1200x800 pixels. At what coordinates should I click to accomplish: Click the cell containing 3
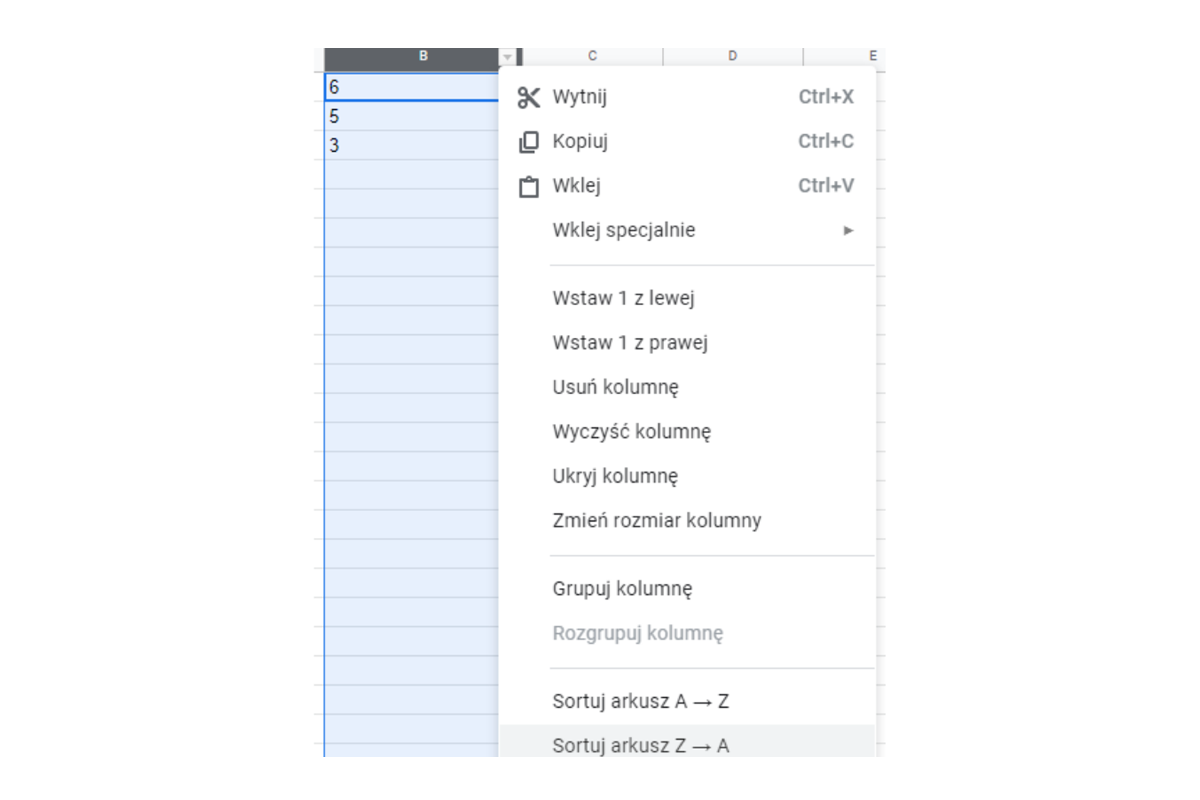tap(410, 145)
